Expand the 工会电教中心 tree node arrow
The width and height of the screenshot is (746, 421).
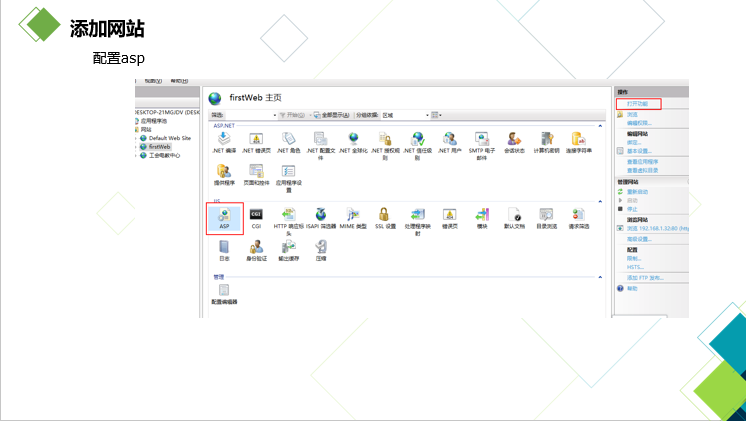137,156
